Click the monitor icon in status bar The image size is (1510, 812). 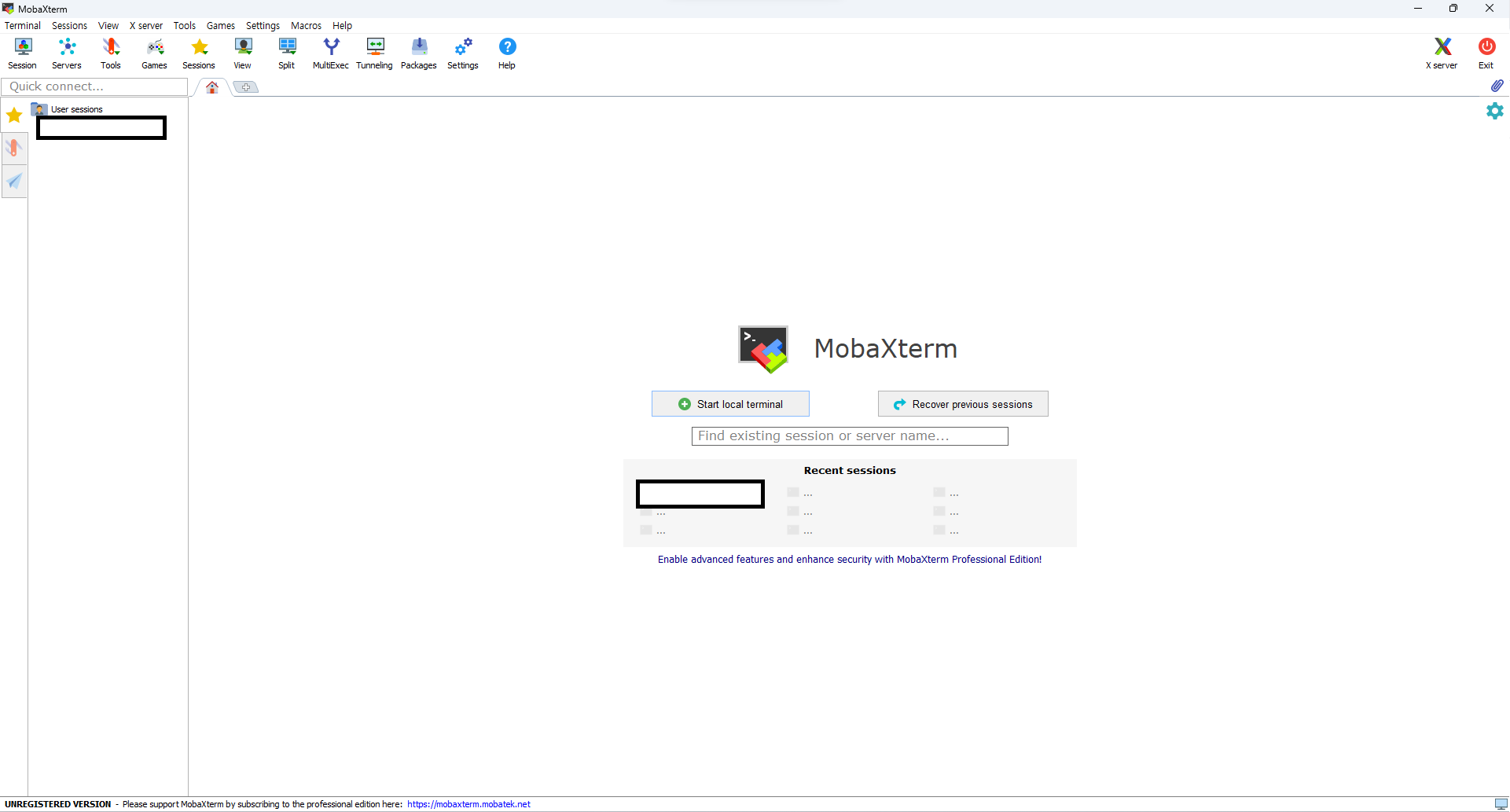point(1501,804)
